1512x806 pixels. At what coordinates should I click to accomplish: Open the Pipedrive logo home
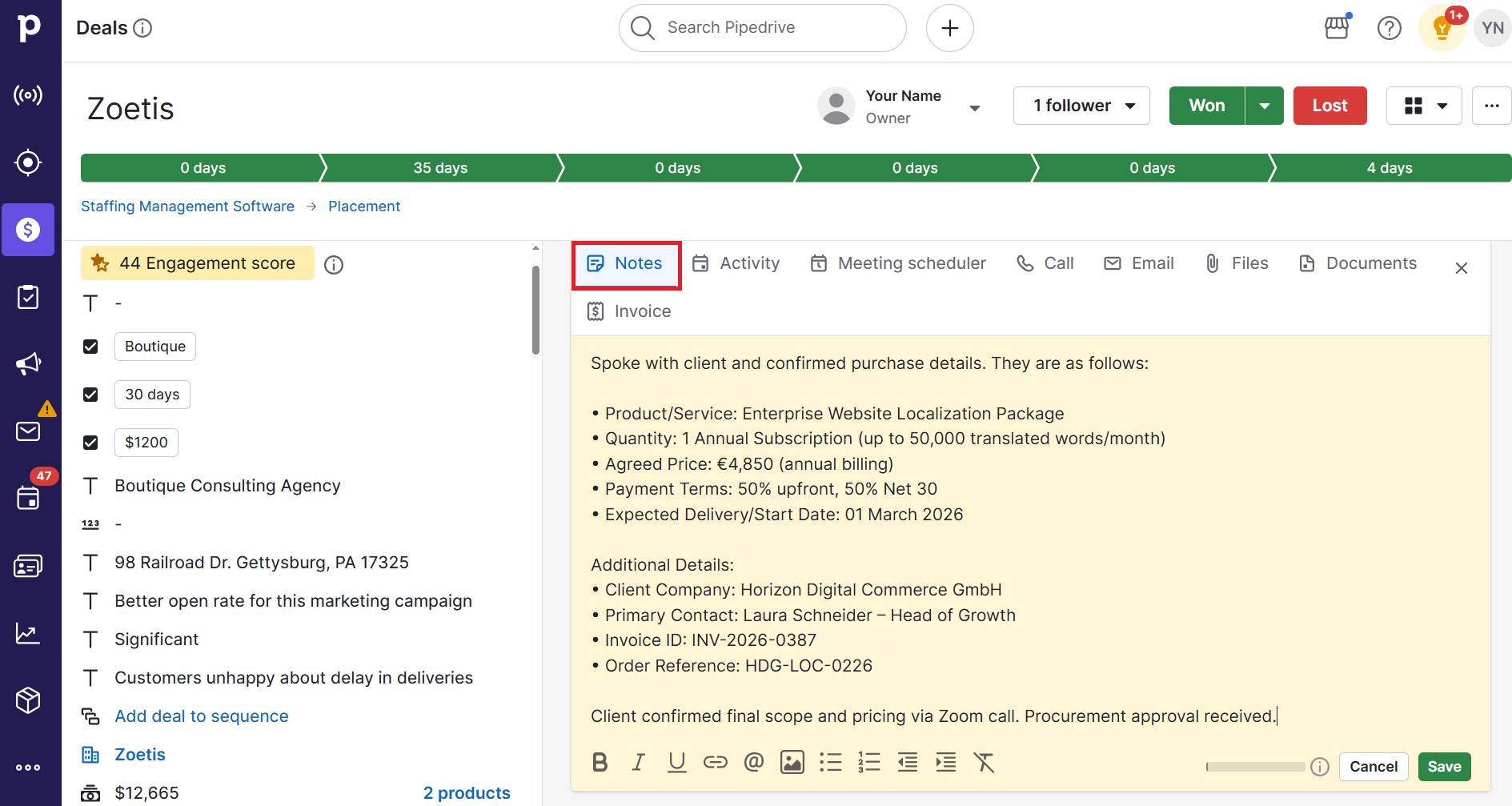tap(29, 28)
